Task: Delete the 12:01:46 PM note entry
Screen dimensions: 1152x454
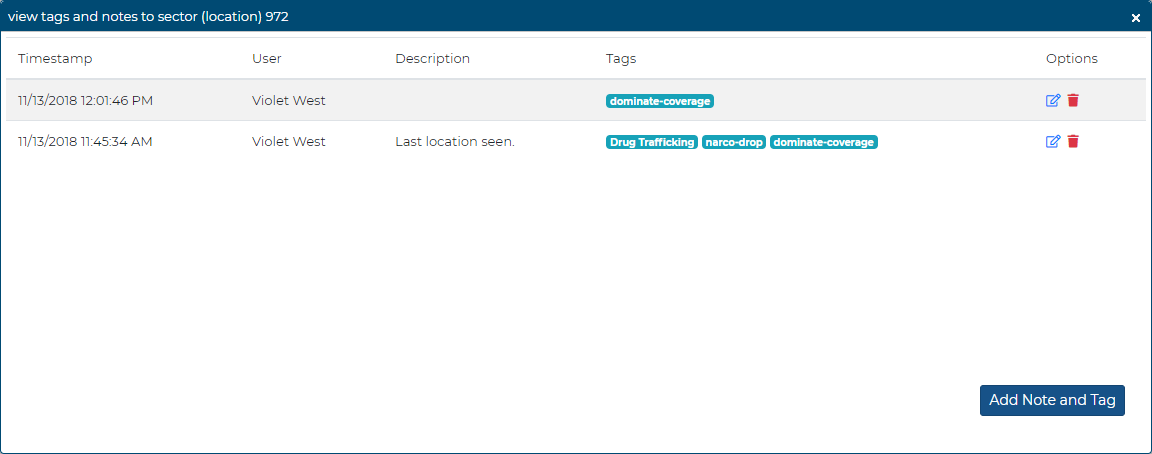Action: point(1073,100)
